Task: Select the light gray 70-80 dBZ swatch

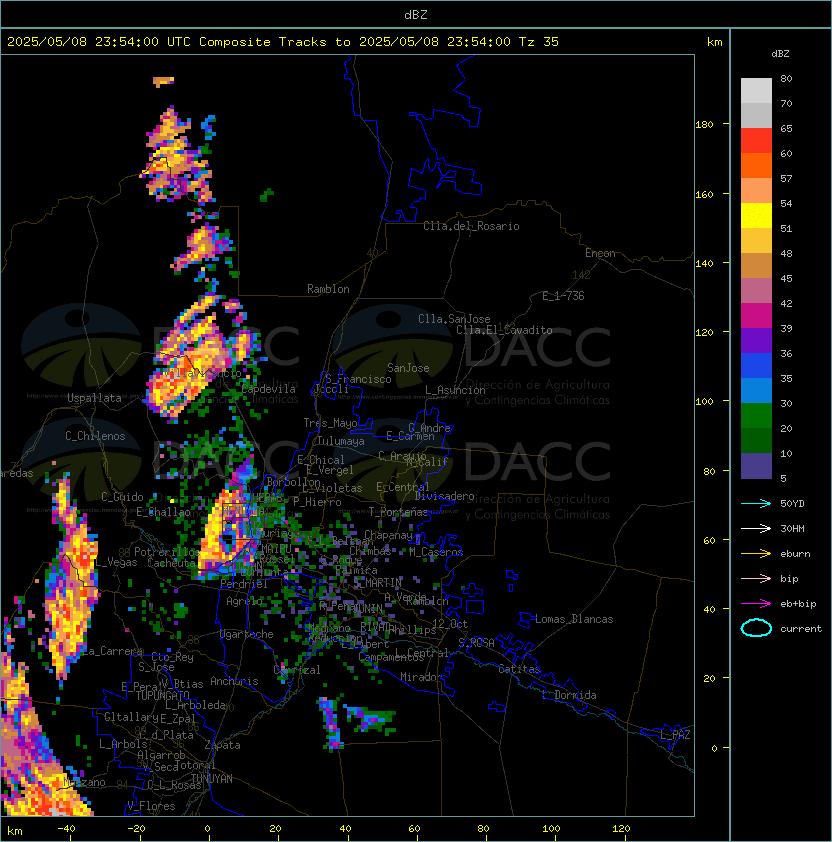Action: (x=756, y=91)
